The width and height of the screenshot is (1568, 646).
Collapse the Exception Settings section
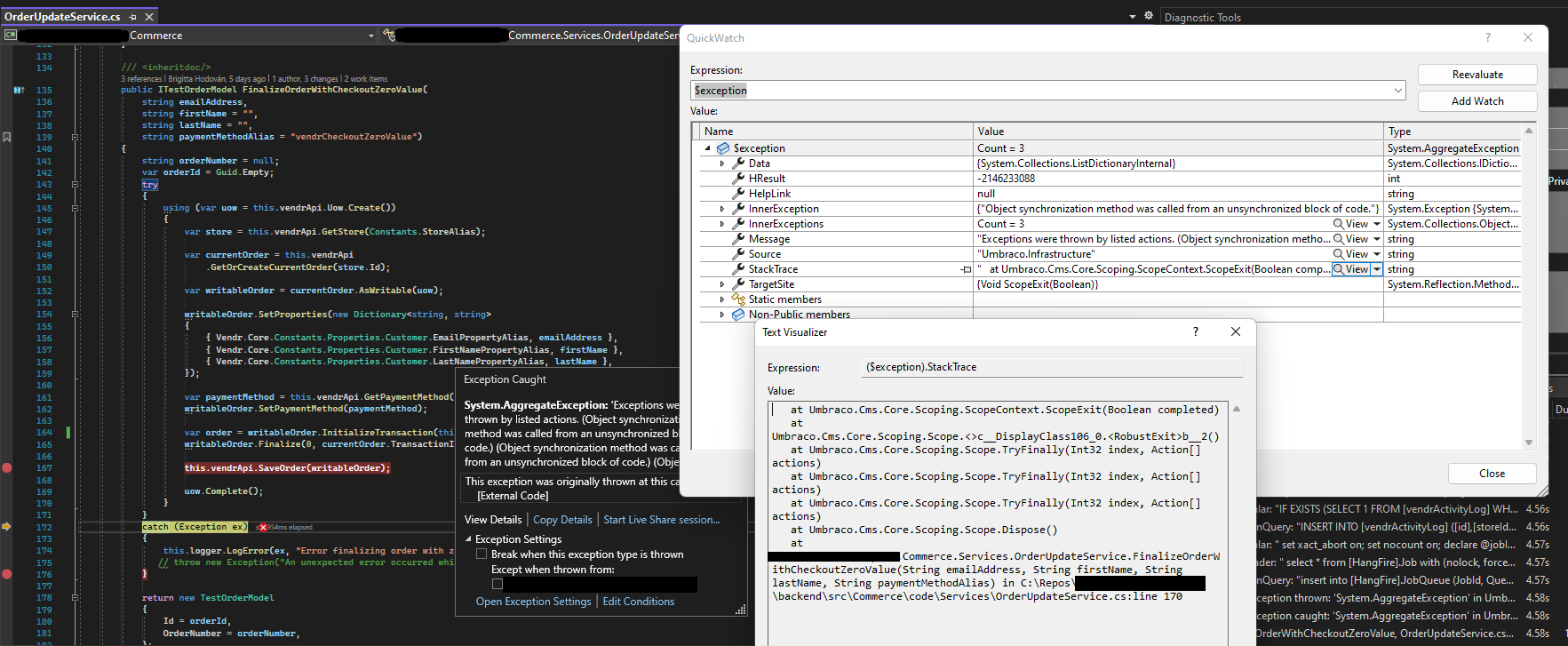[x=469, y=539]
